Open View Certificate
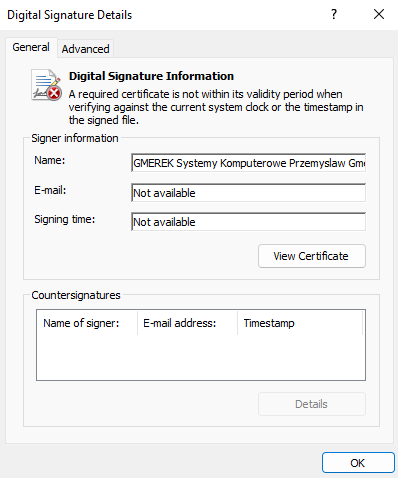 (x=312, y=256)
